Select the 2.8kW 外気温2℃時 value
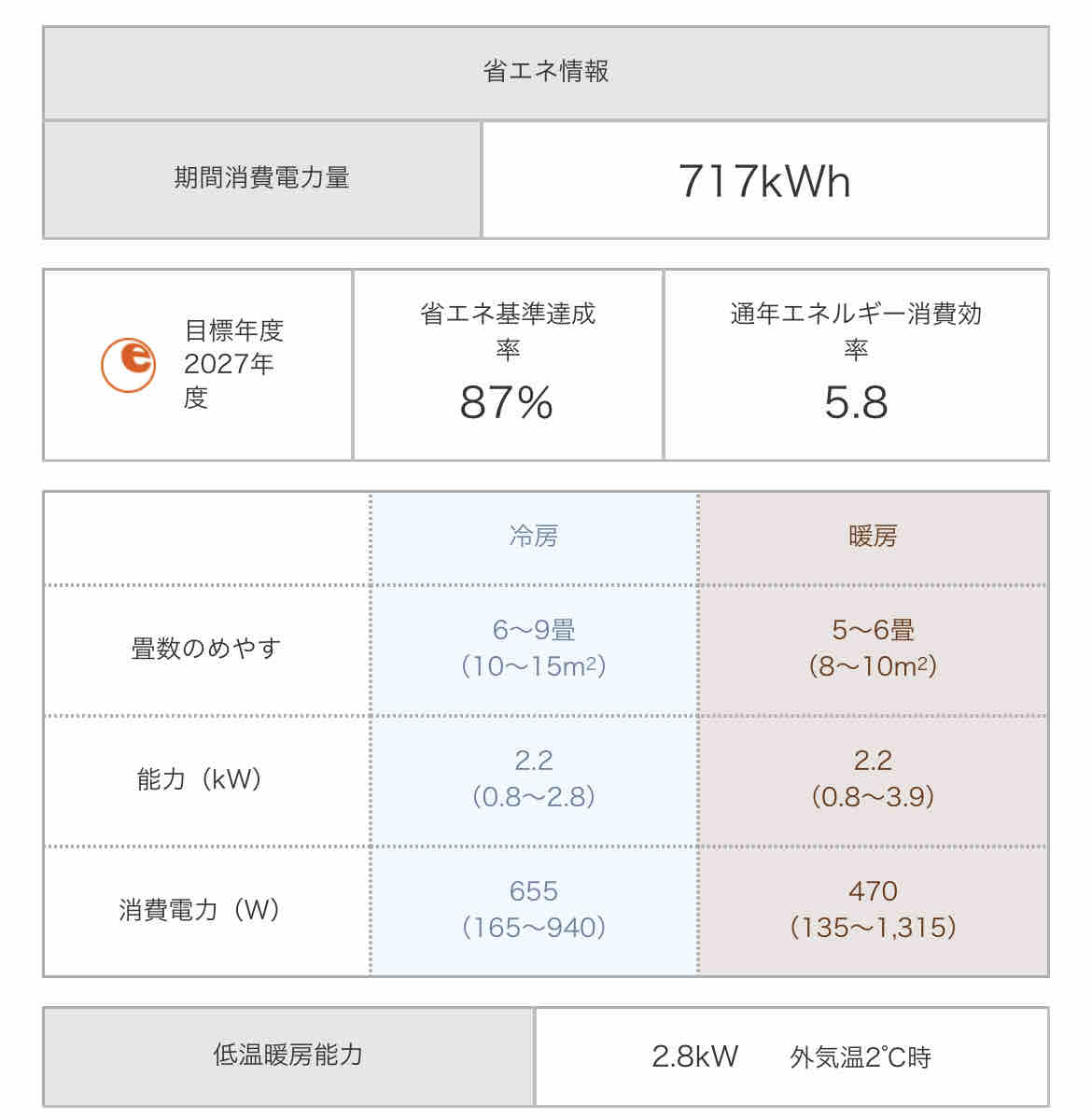Screen dimensions: 1092x1119 click(791, 1056)
